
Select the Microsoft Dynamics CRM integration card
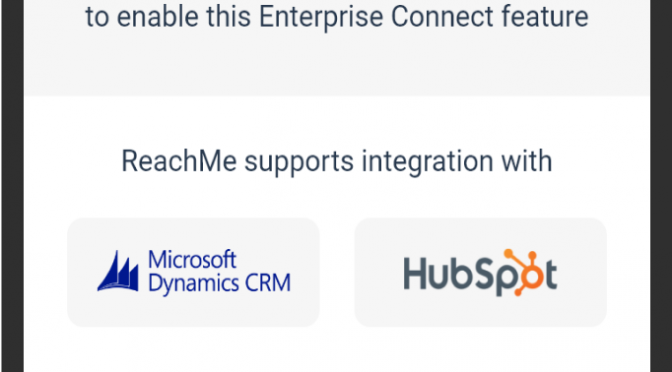[193, 272]
